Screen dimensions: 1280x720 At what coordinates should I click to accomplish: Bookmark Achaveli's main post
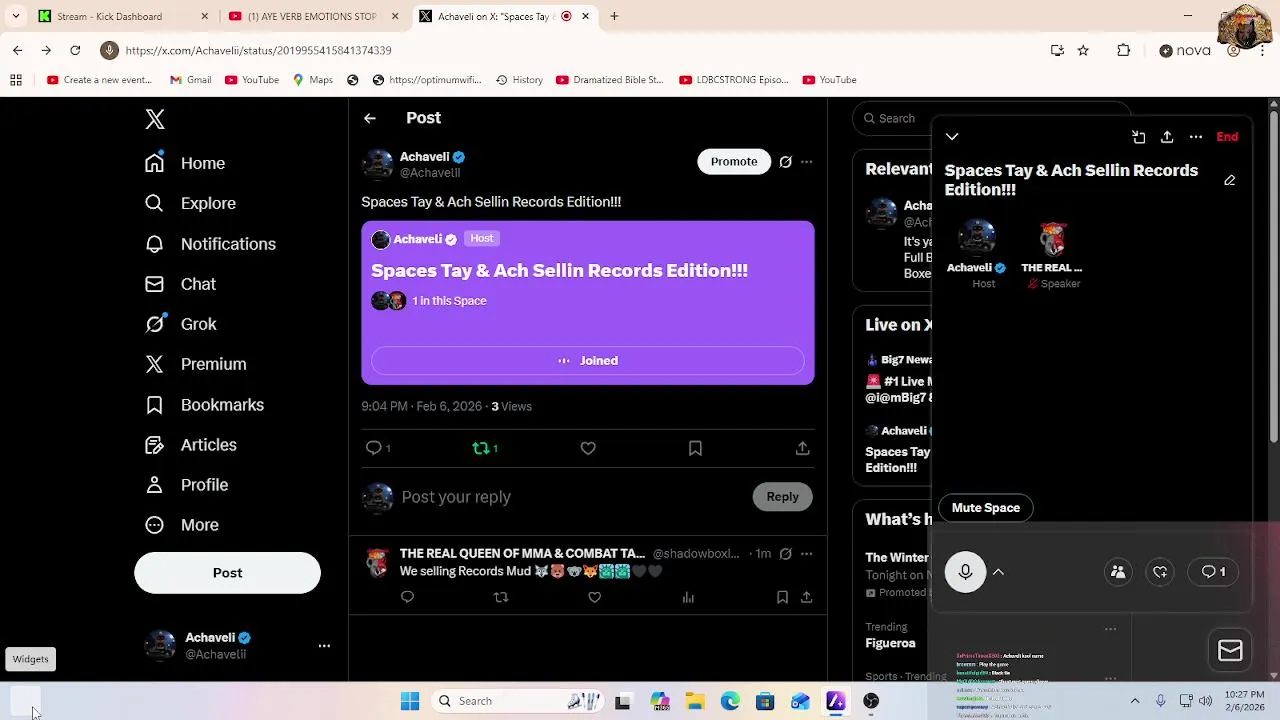[695, 448]
